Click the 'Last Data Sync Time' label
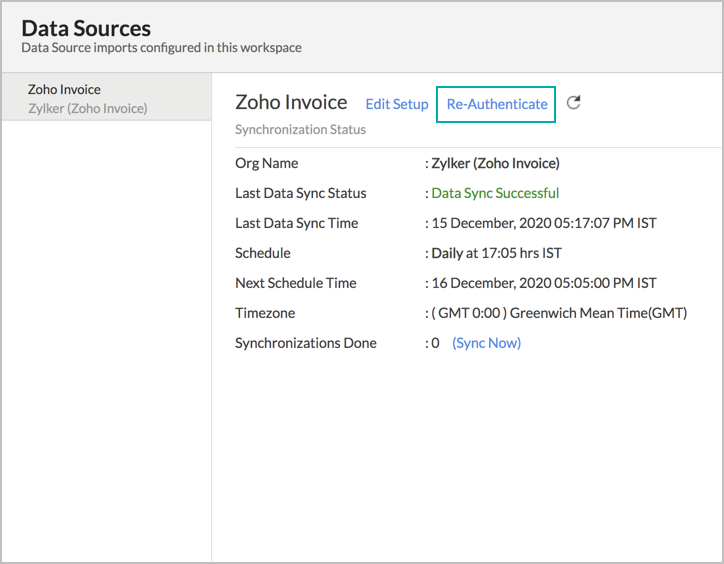 [x=296, y=223]
